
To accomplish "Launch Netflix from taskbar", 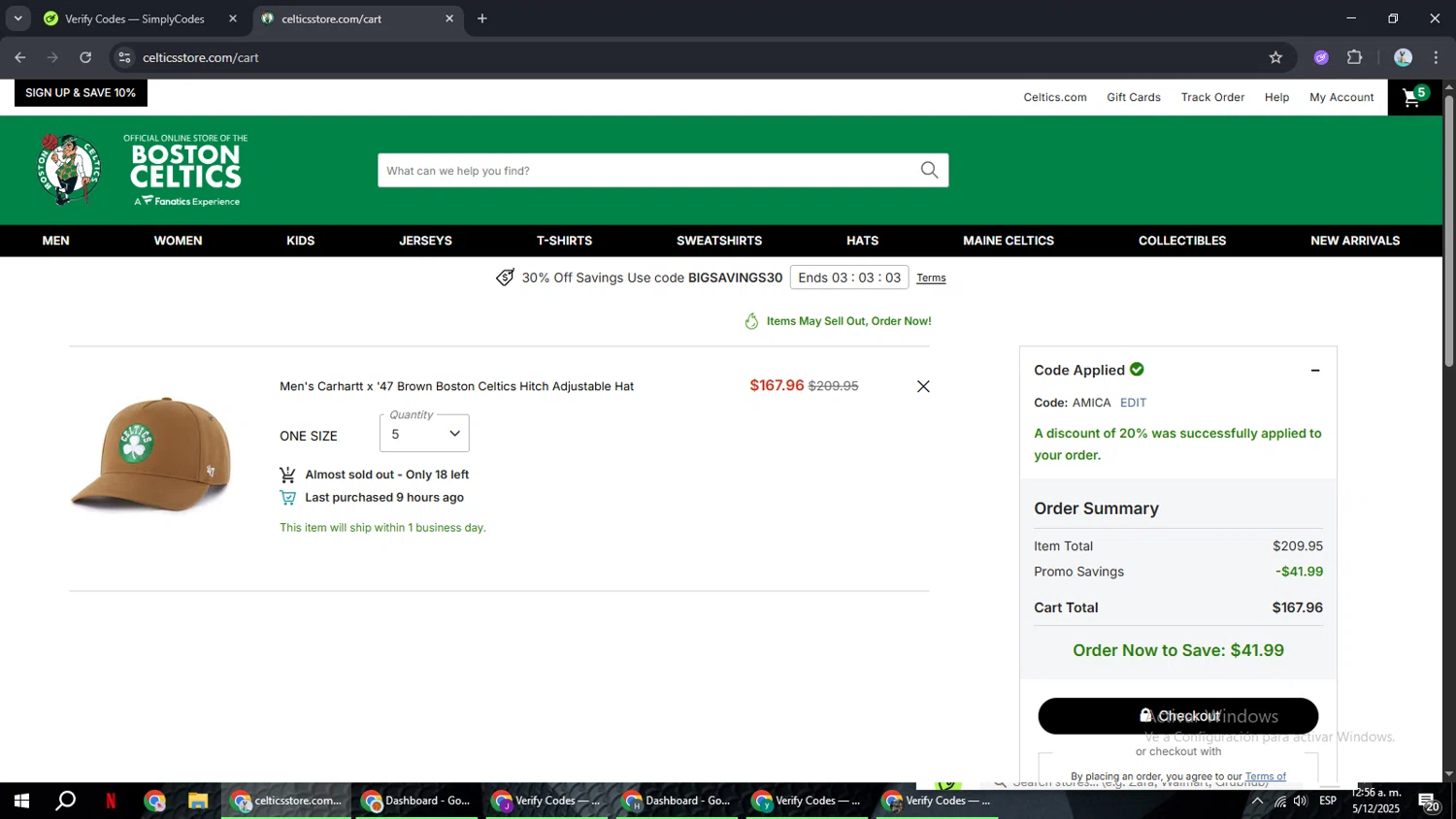I will pos(111,801).
